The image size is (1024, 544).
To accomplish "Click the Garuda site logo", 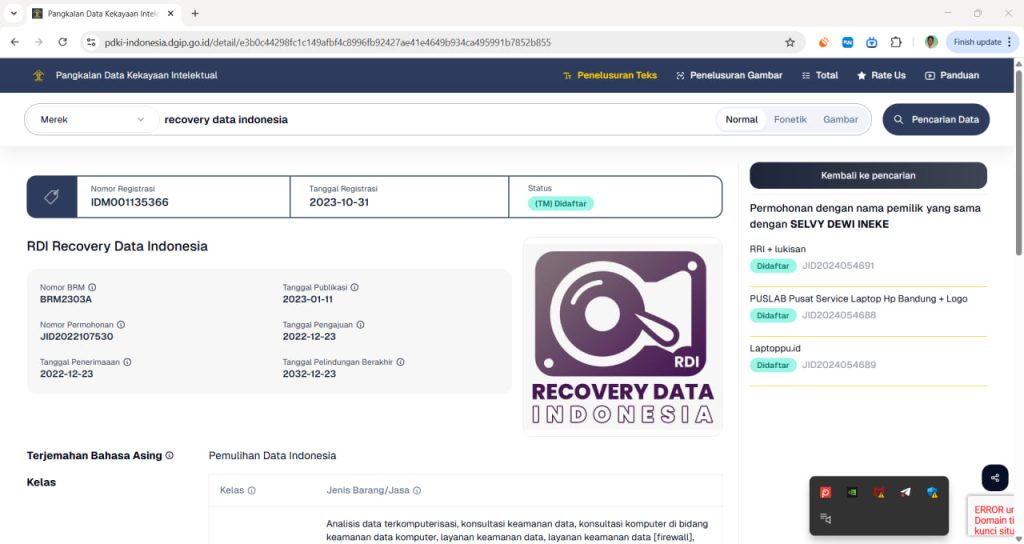I will click(x=39, y=75).
